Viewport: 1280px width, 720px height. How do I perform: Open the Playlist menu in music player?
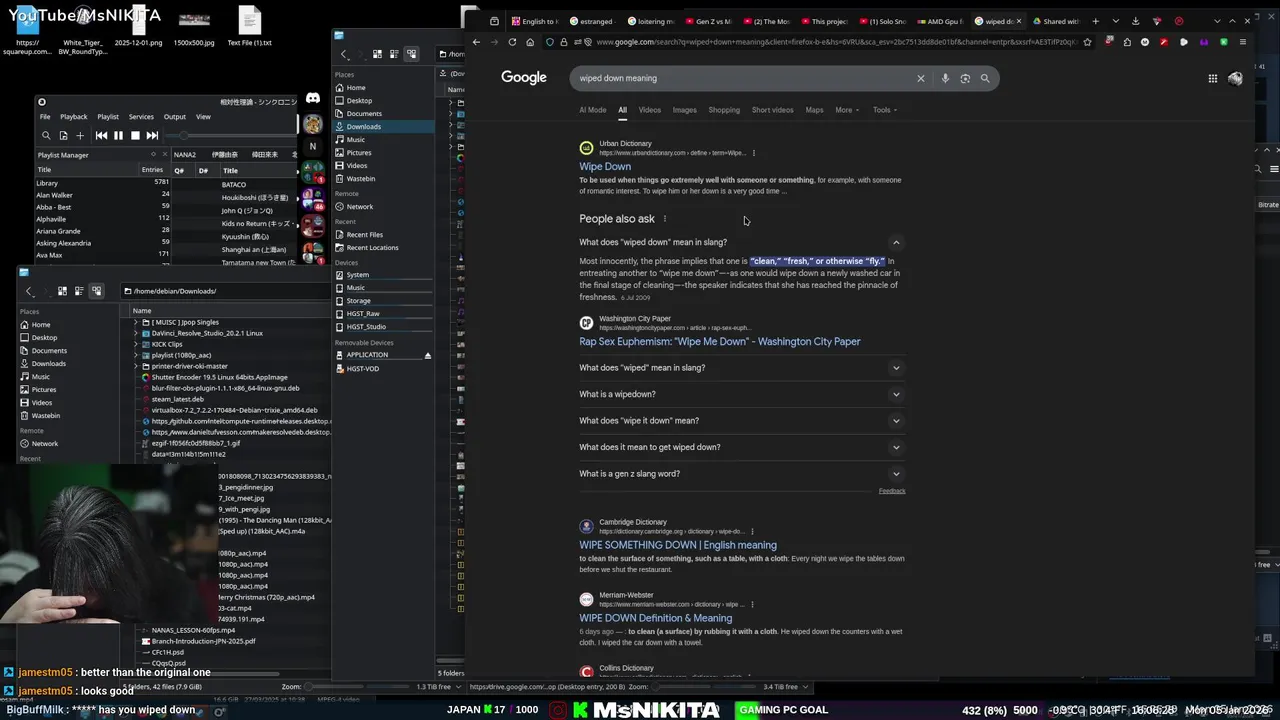(108, 116)
